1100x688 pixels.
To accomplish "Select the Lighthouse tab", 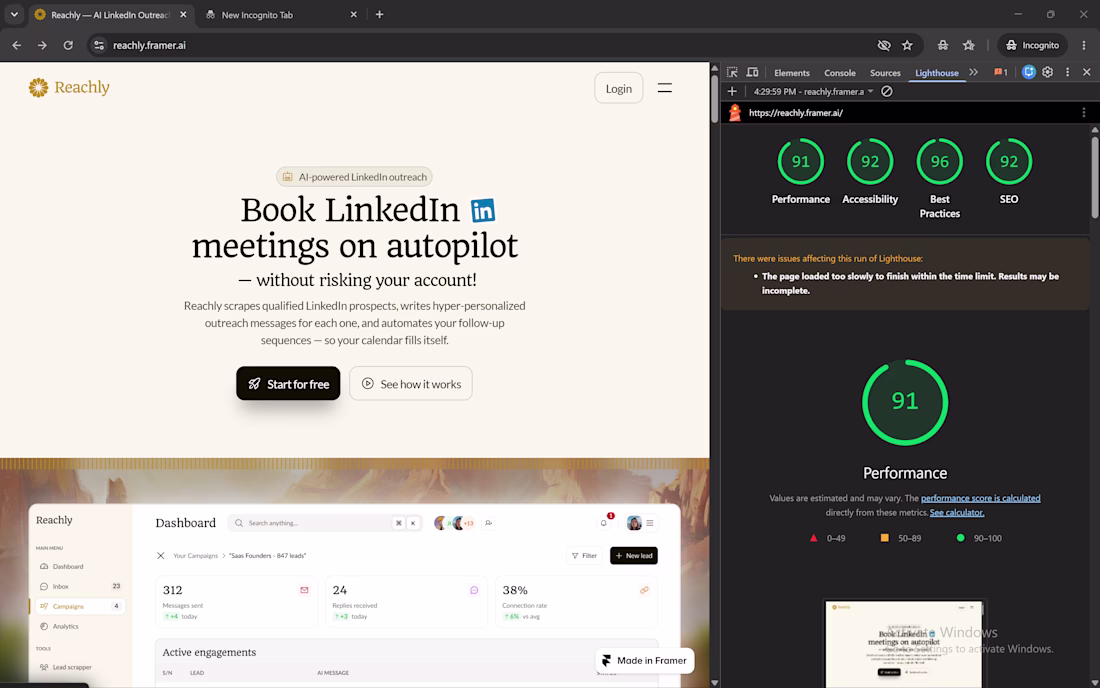I will (x=937, y=73).
